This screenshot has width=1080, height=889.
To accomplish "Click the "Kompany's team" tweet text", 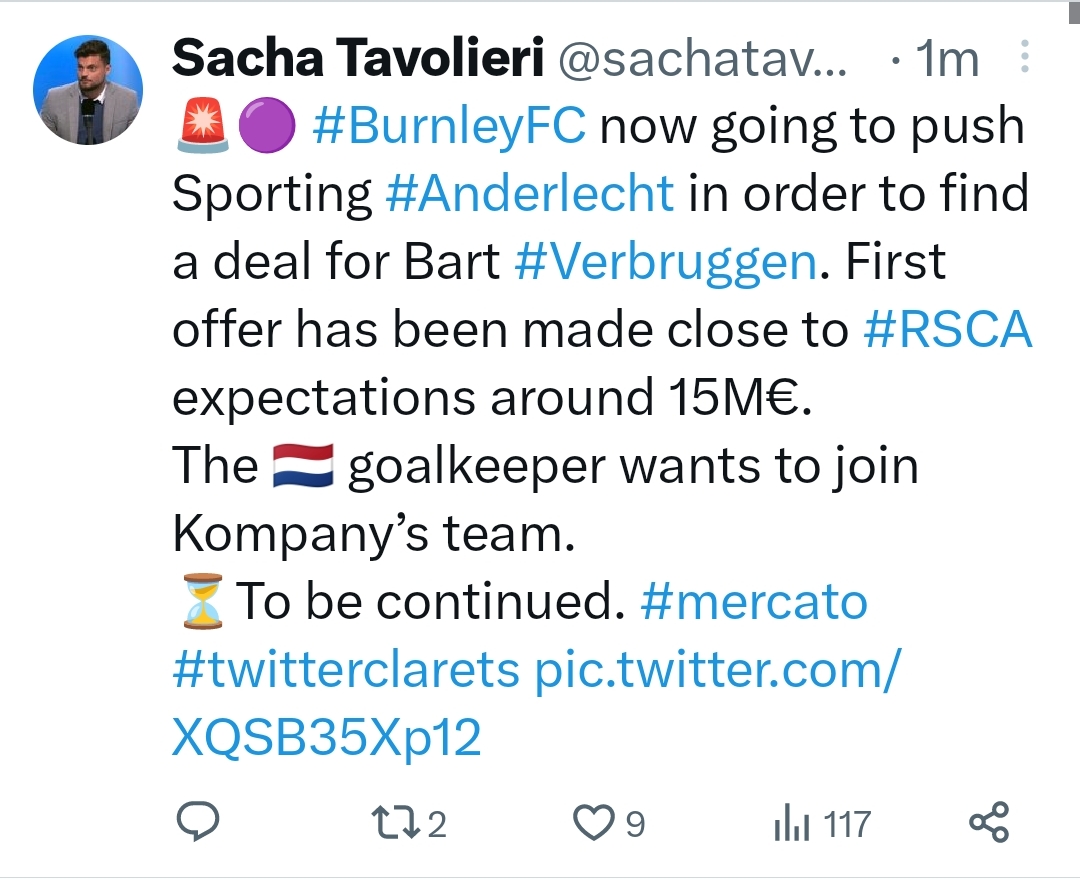I will click(373, 533).
